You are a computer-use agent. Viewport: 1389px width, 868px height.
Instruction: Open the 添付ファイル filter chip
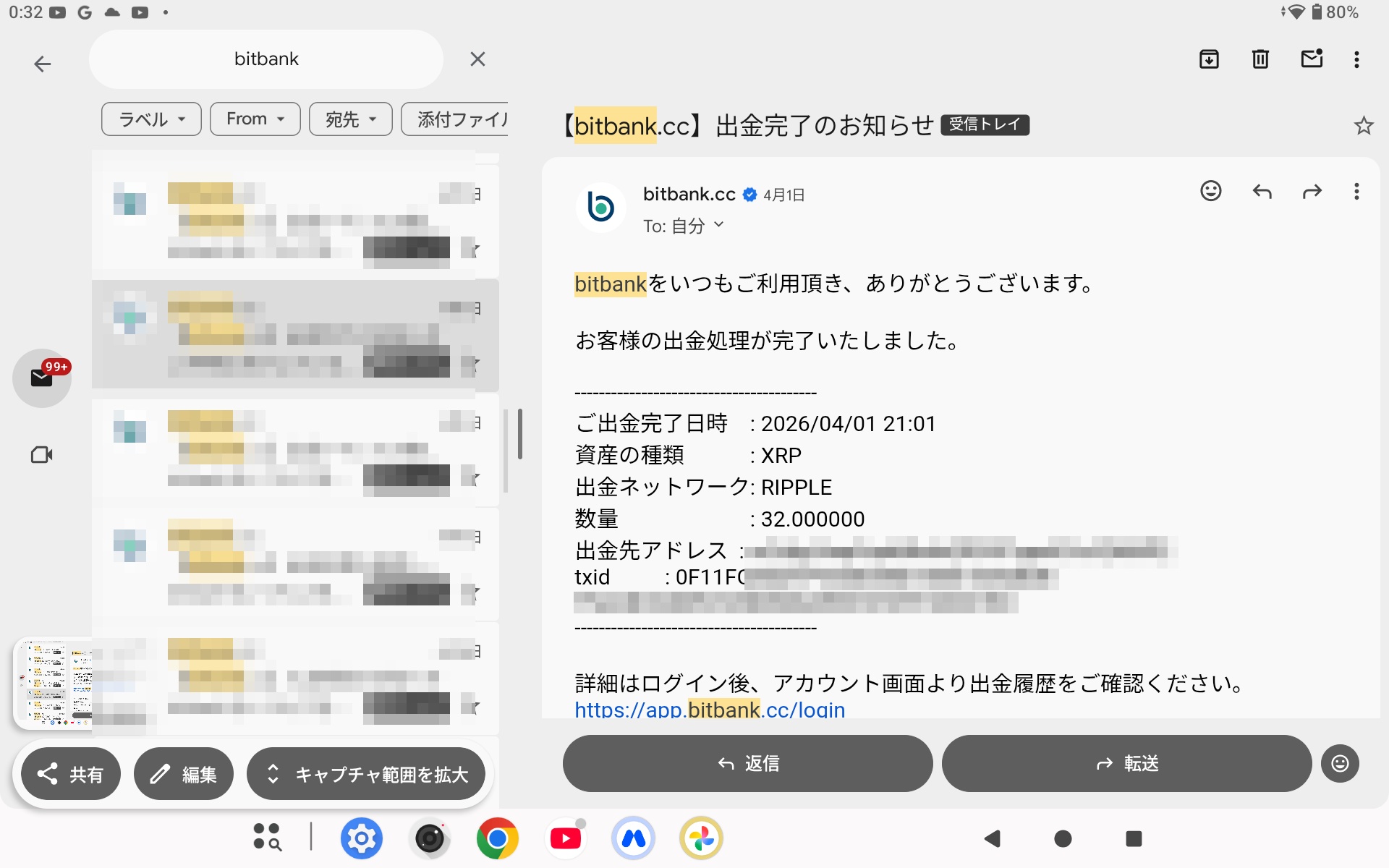[x=454, y=119]
